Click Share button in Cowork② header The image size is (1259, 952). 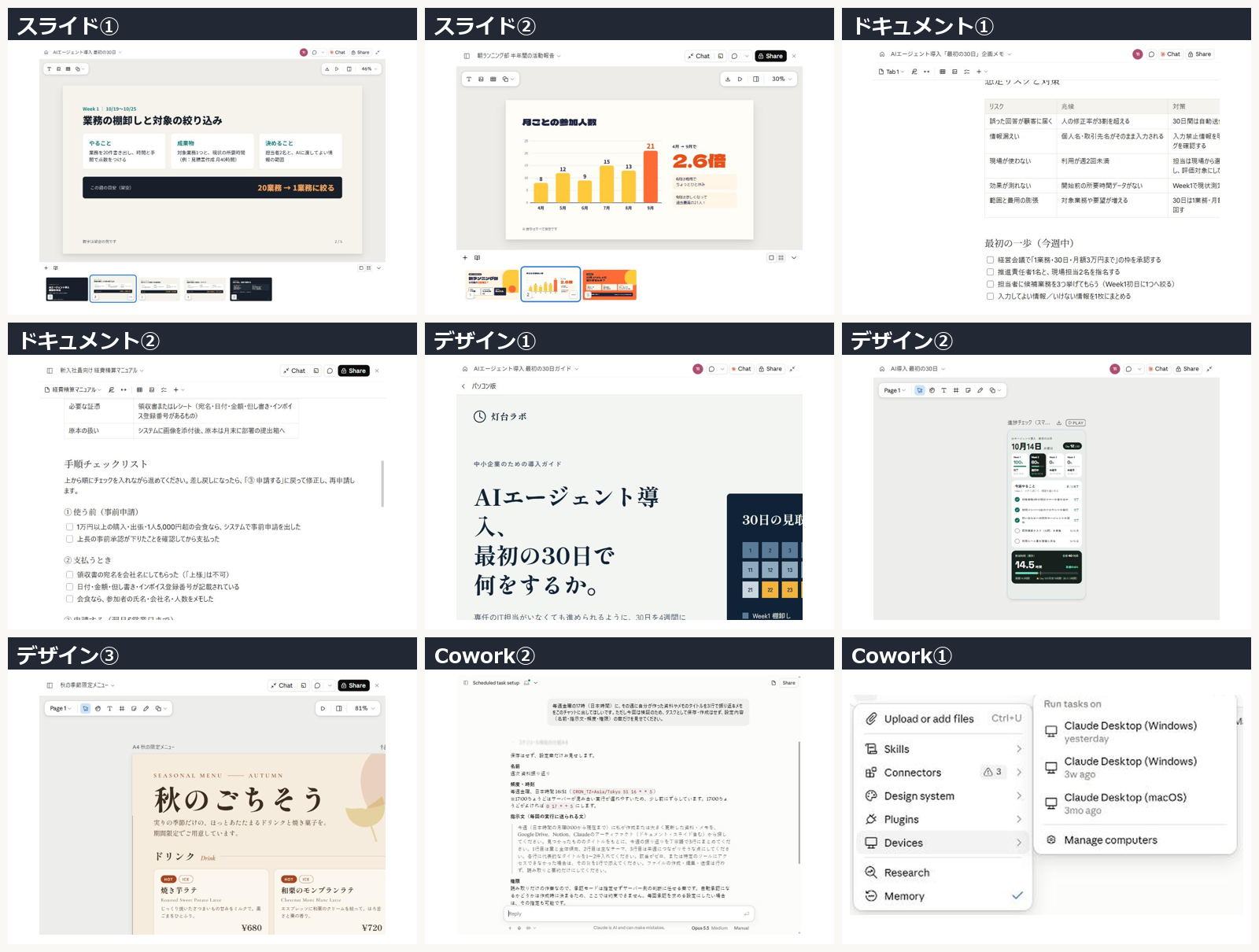[788, 683]
